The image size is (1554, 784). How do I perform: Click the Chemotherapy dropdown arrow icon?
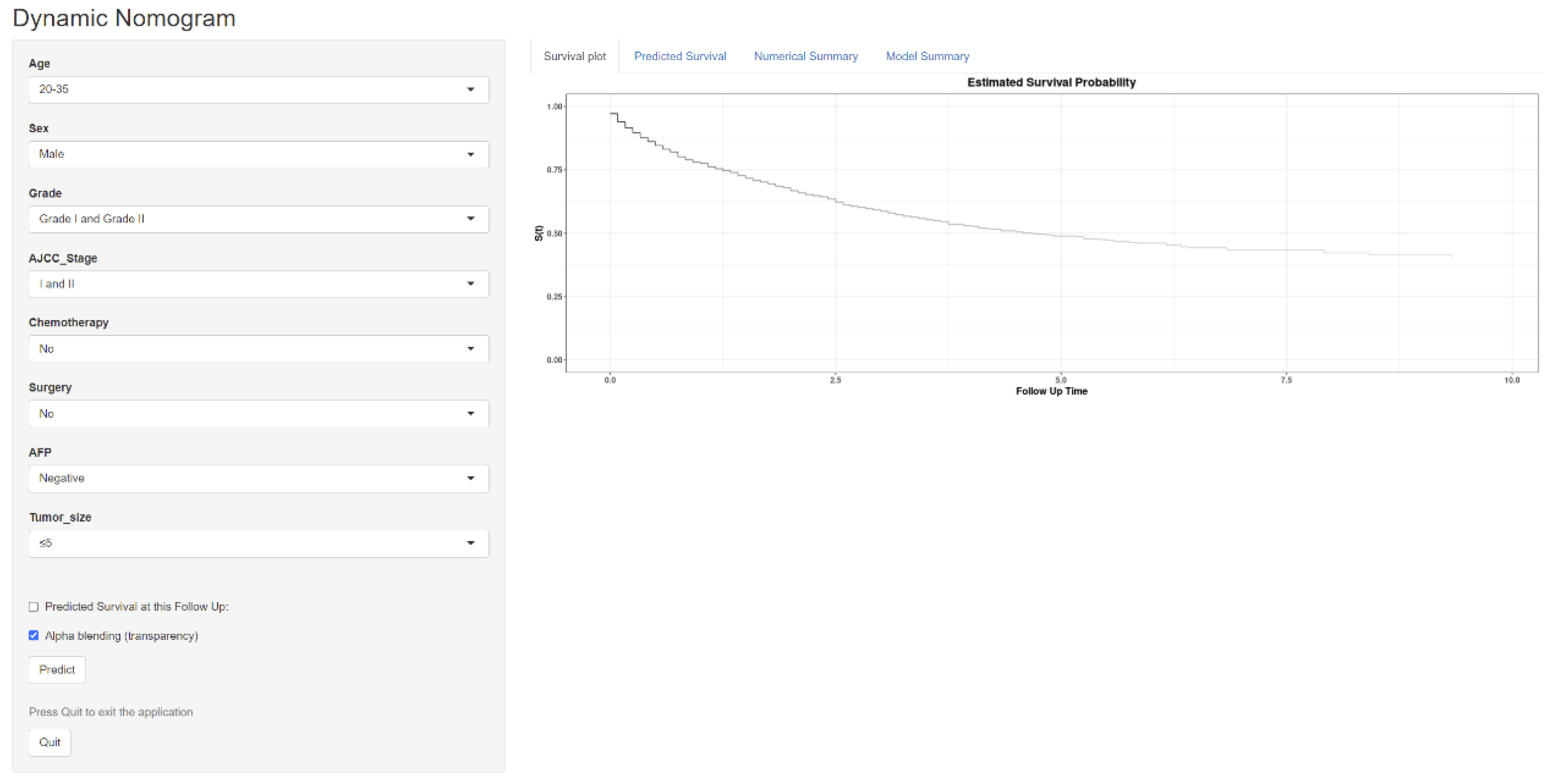470,348
